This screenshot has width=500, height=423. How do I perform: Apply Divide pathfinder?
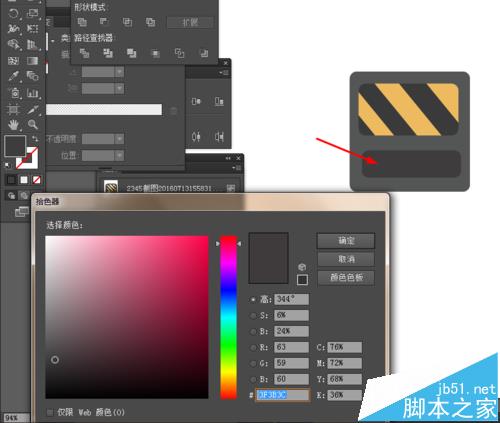[x=84, y=53]
